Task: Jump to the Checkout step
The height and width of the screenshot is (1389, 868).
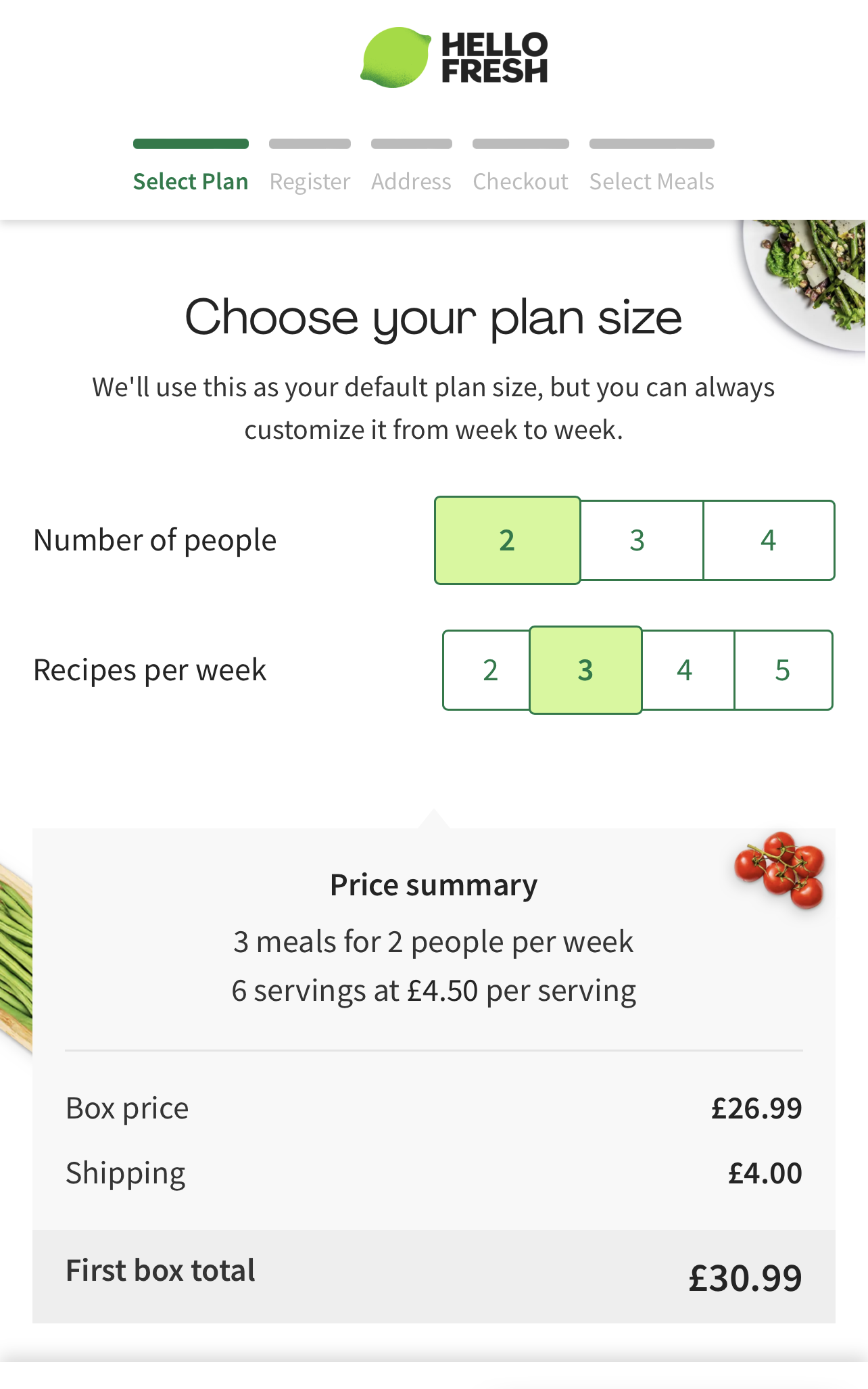Action: click(521, 181)
